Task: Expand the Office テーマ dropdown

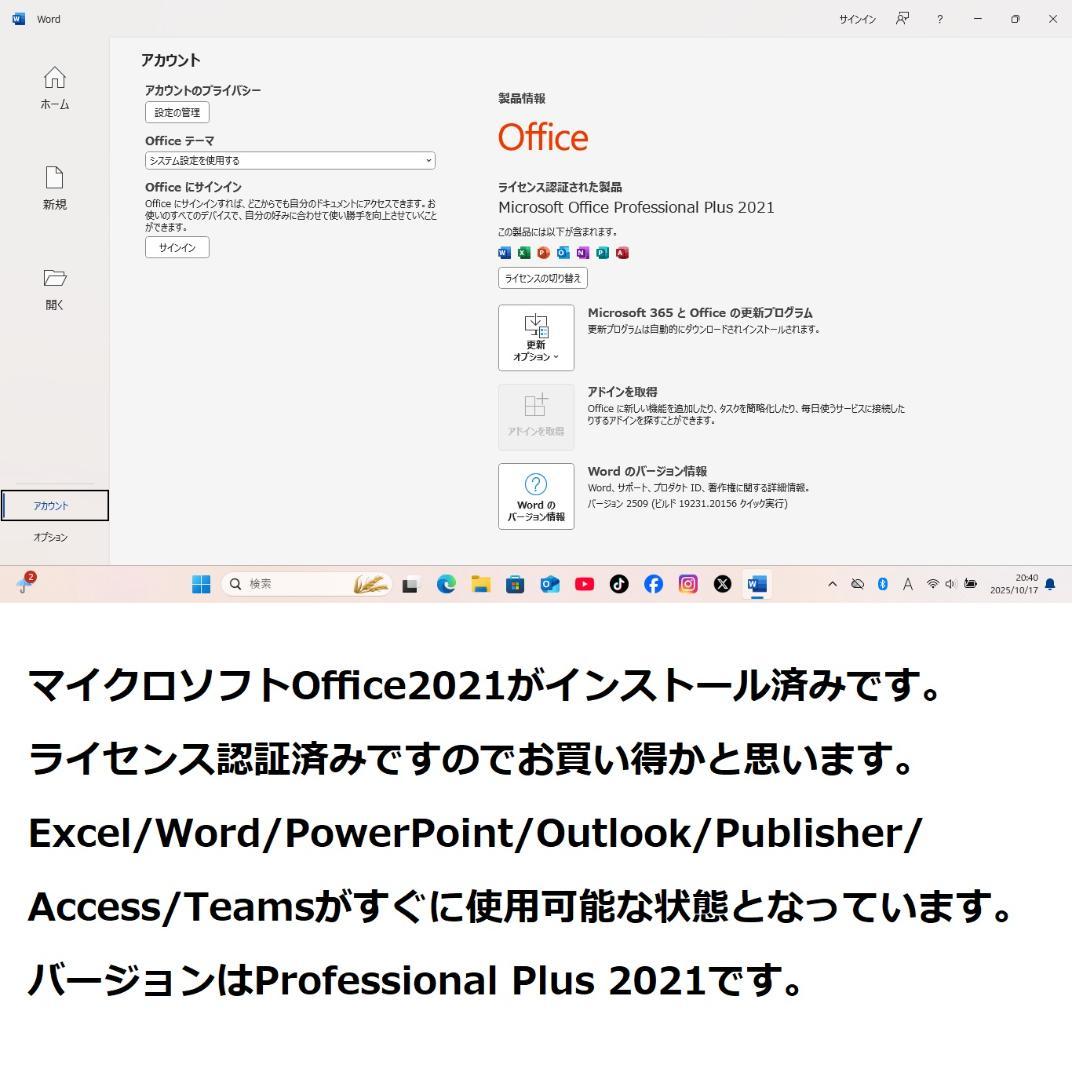Action: [x=290, y=160]
